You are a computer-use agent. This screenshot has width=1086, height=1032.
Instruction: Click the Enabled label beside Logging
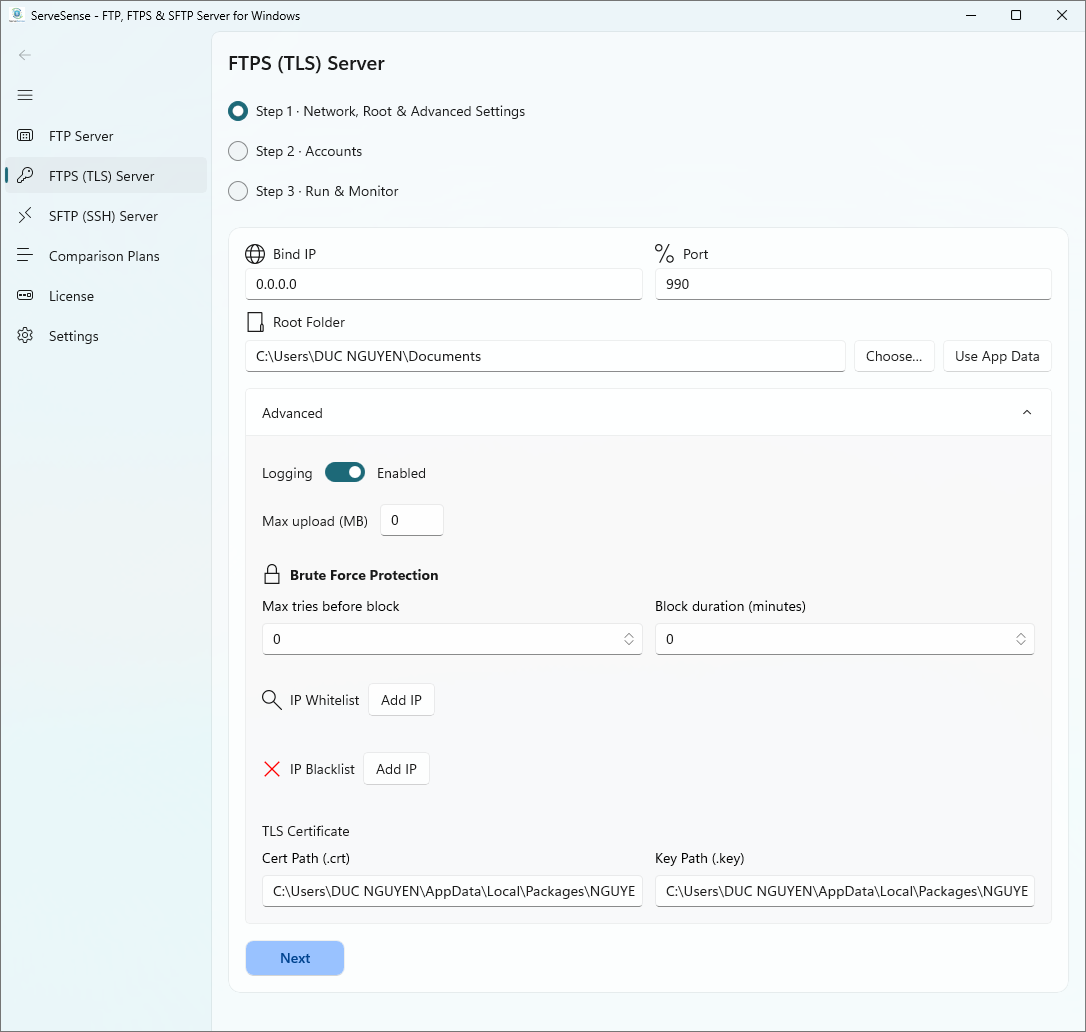(x=401, y=473)
